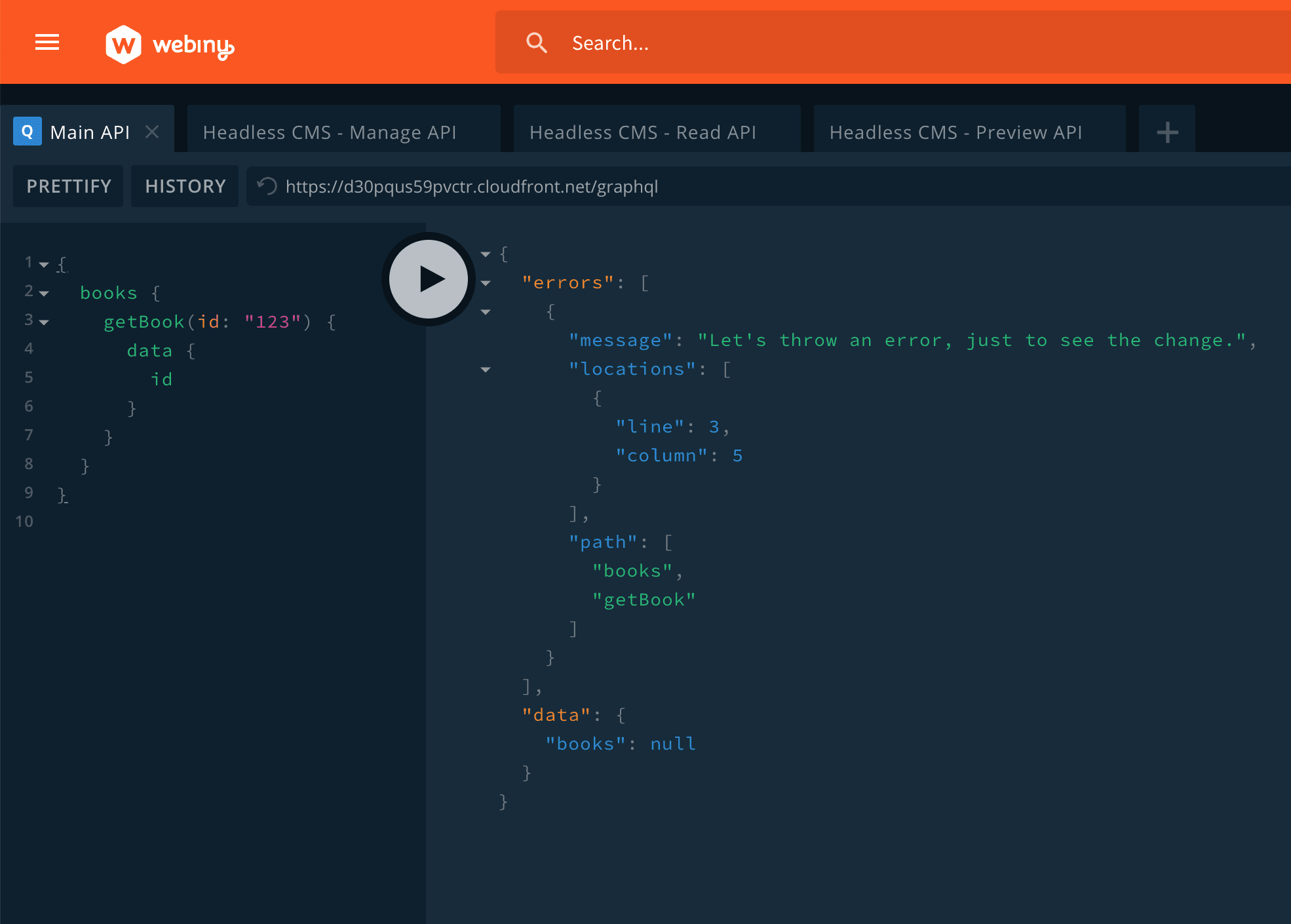The image size is (1291, 924).
Task: Collapse query line 1 fold arrow
Action: click(44, 265)
